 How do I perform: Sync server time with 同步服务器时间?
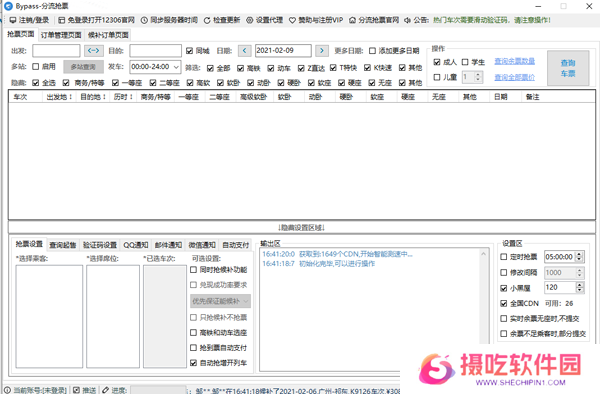point(169,20)
